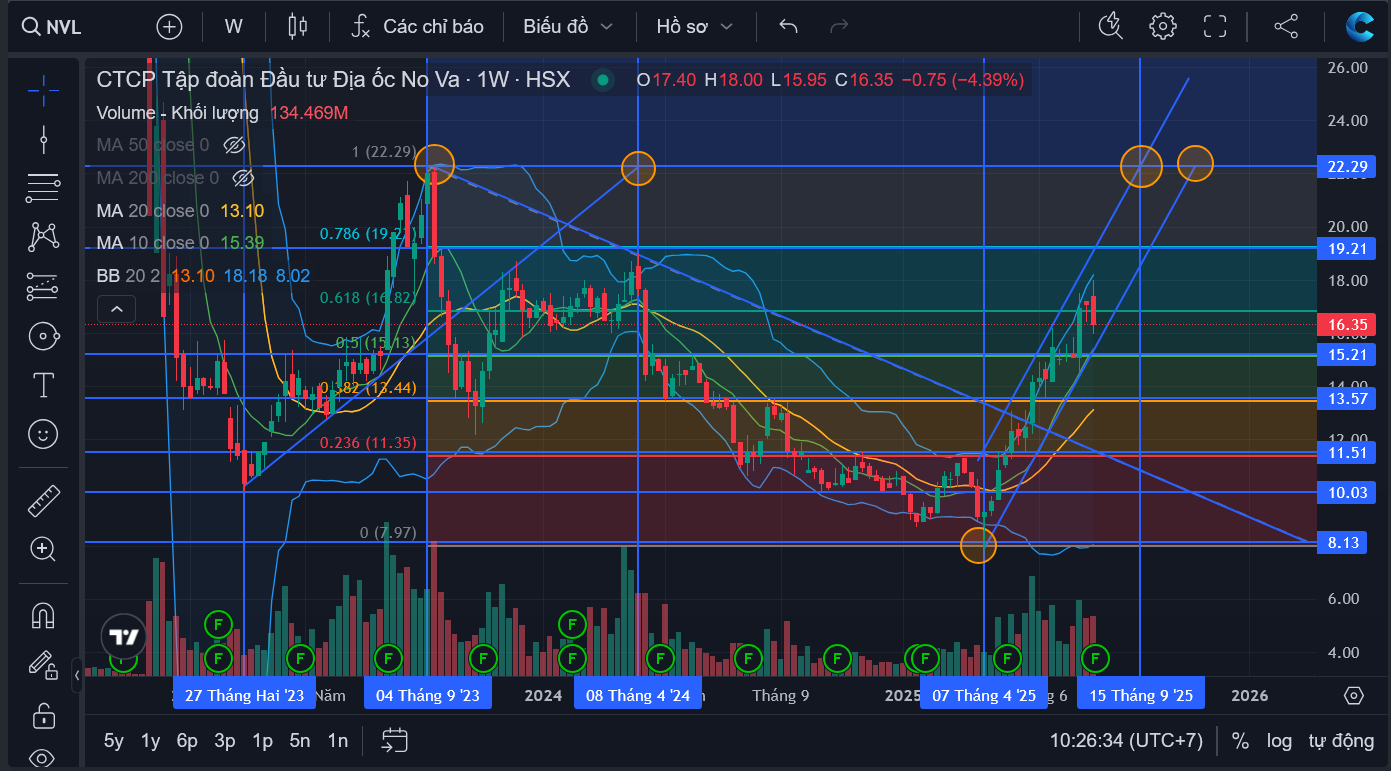Toggle percent scale mode
The image size is (1391, 771).
1240,741
